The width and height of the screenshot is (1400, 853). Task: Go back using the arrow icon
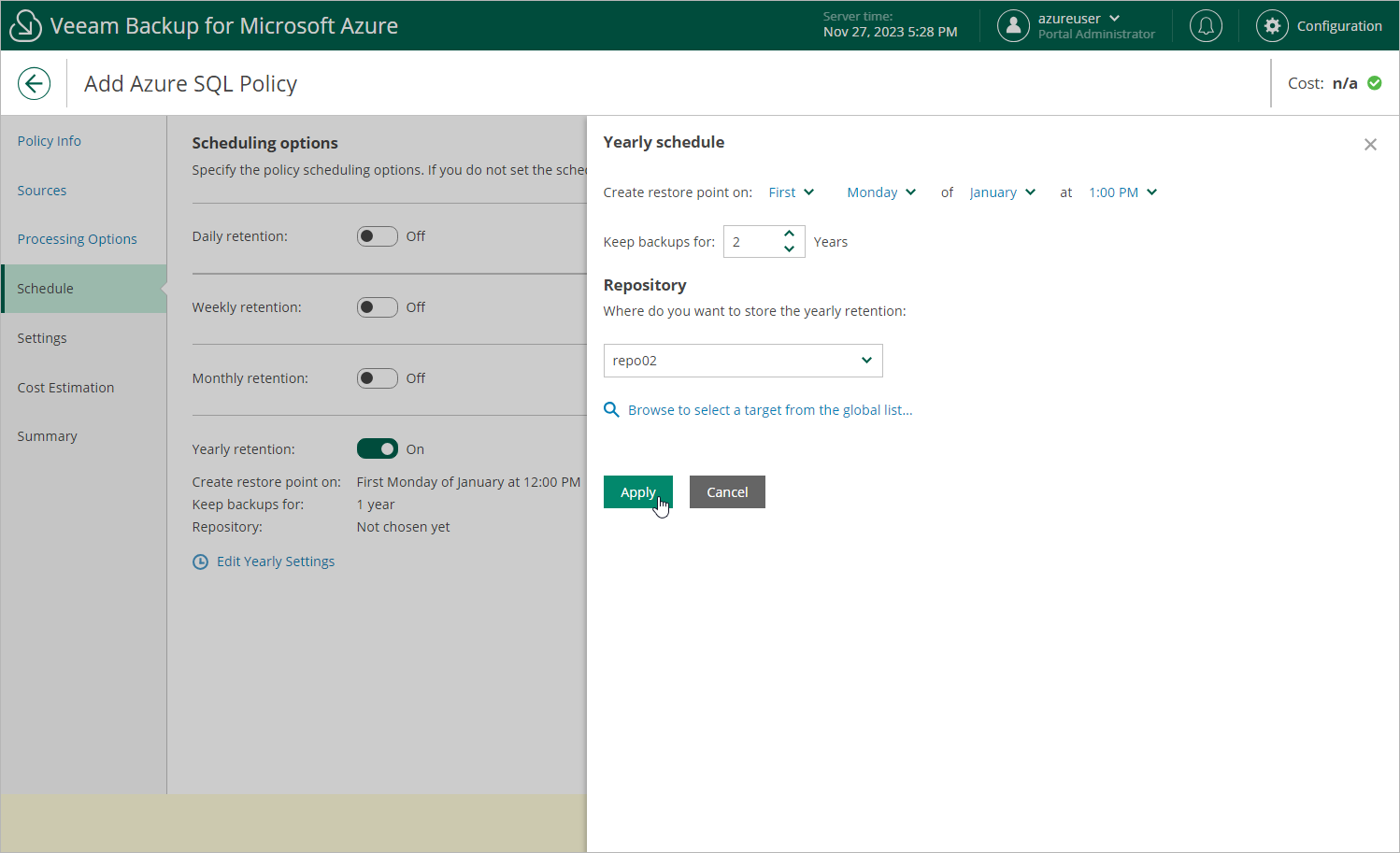coord(34,83)
